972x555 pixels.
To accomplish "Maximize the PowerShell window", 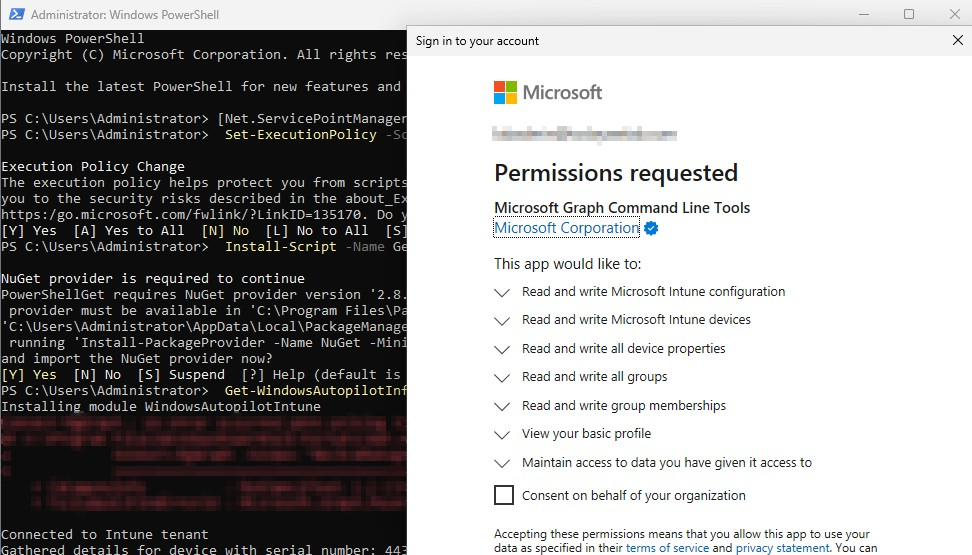I will point(909,15).
